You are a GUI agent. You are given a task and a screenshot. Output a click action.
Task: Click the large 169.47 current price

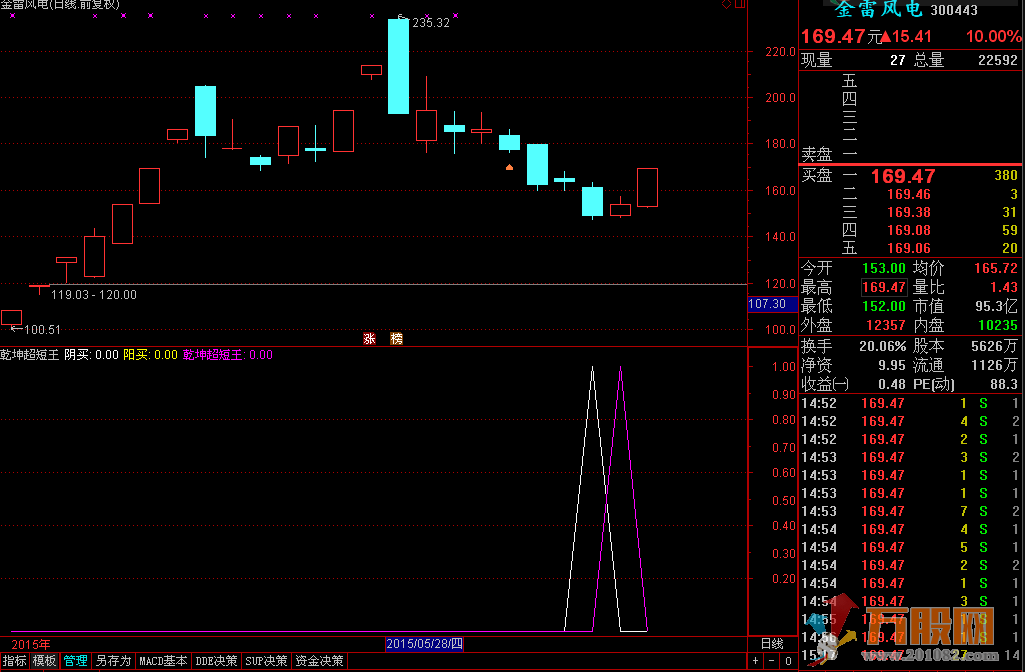coord(833,37)
